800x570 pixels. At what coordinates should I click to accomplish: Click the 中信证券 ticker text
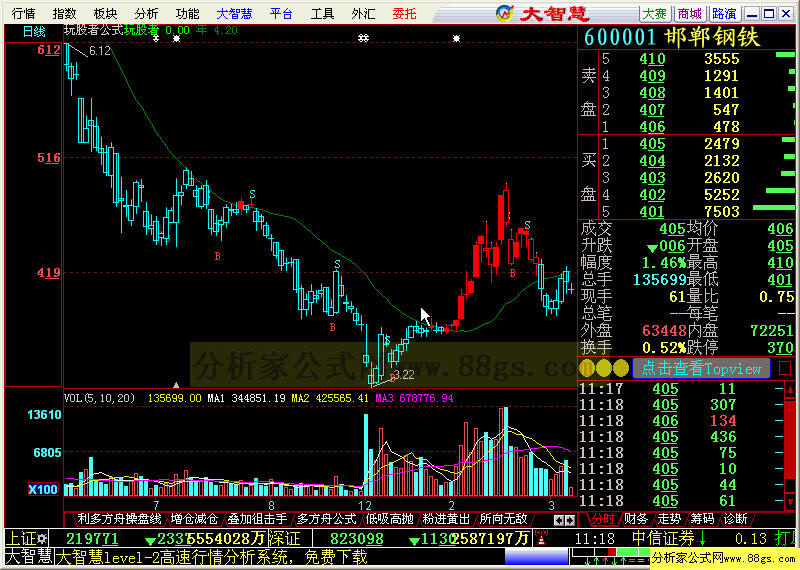(x=663, y=538)
